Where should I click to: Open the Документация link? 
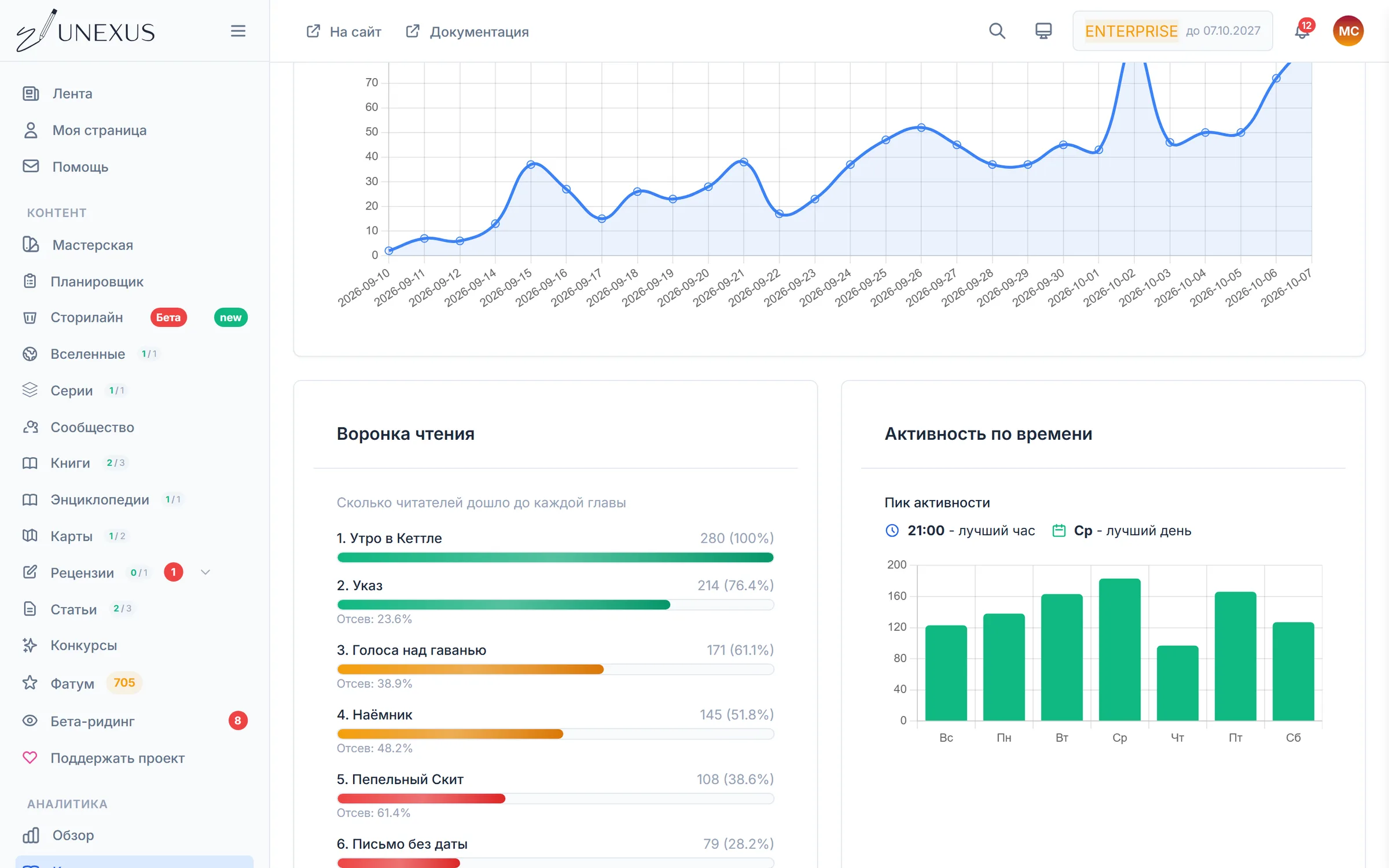[x=468, y=31]
